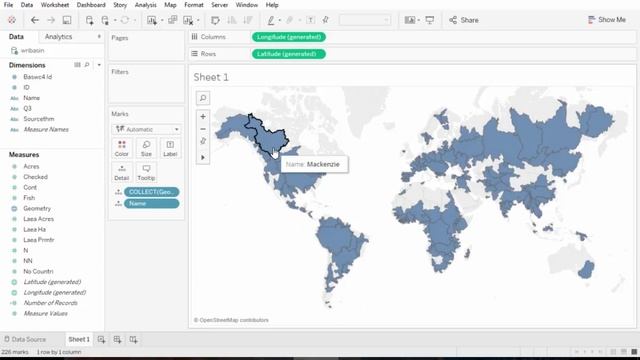Toggle Show mark labels T icon
The width and height of the screenshot is (640, 360).
tap(311, 20)
